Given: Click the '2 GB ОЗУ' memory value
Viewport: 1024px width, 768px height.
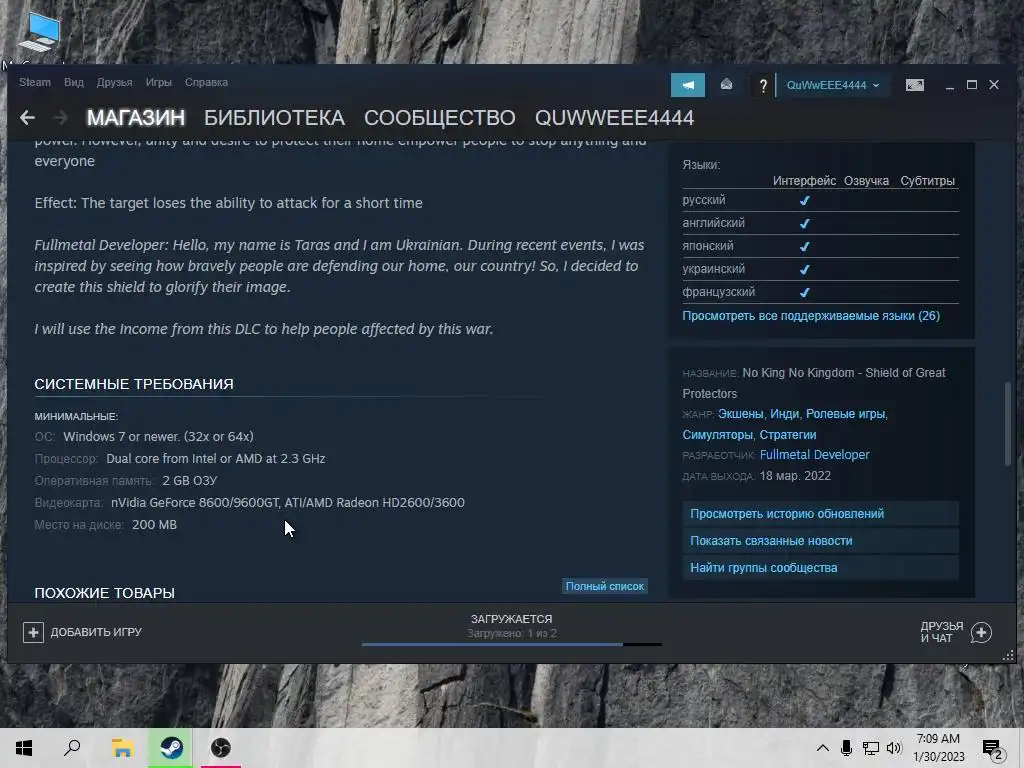Looking at the screenshot, I should (x=189, y=481).
